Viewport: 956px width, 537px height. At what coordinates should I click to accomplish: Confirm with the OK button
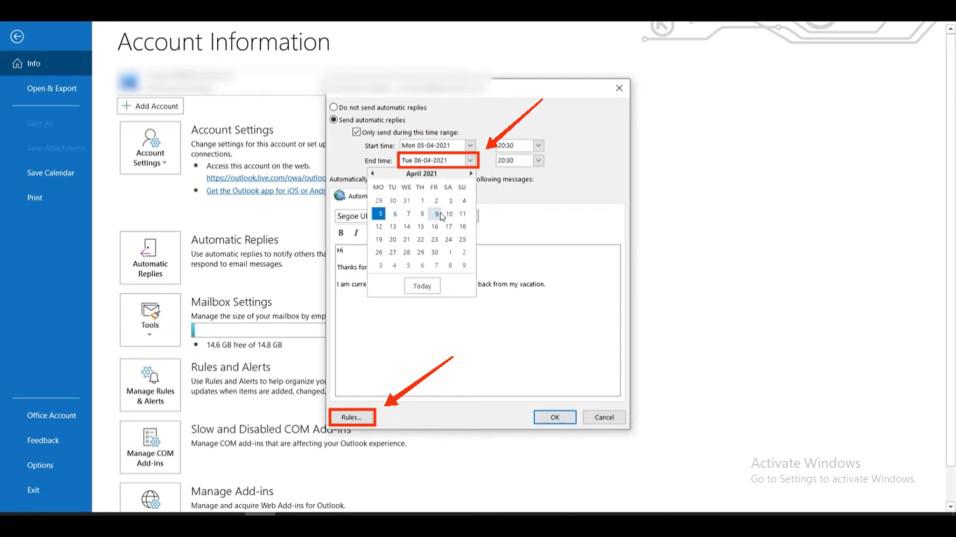tap(555, 418)
